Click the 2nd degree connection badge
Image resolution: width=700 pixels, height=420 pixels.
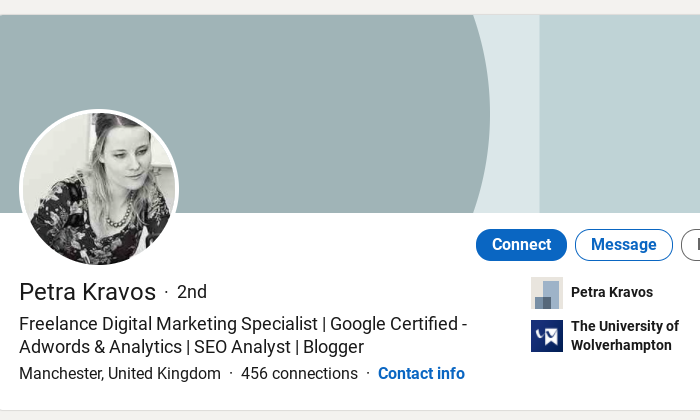pyautogui.click(x=192, y=292)
